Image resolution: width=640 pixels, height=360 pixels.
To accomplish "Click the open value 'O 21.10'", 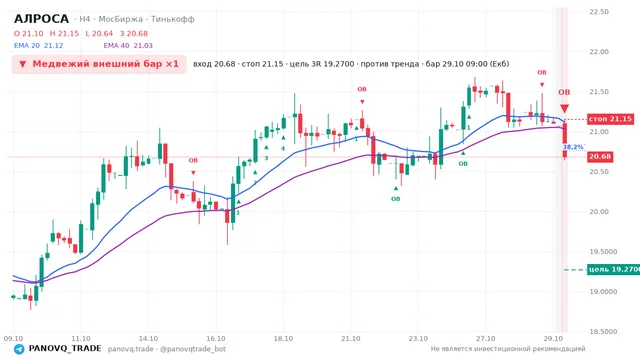I will click(x=29, y=33).
